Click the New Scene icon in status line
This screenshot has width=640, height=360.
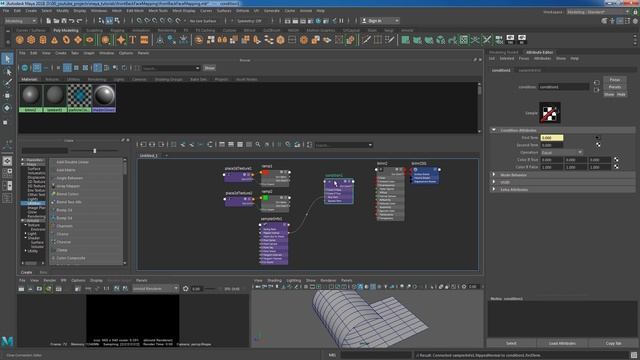49,20
